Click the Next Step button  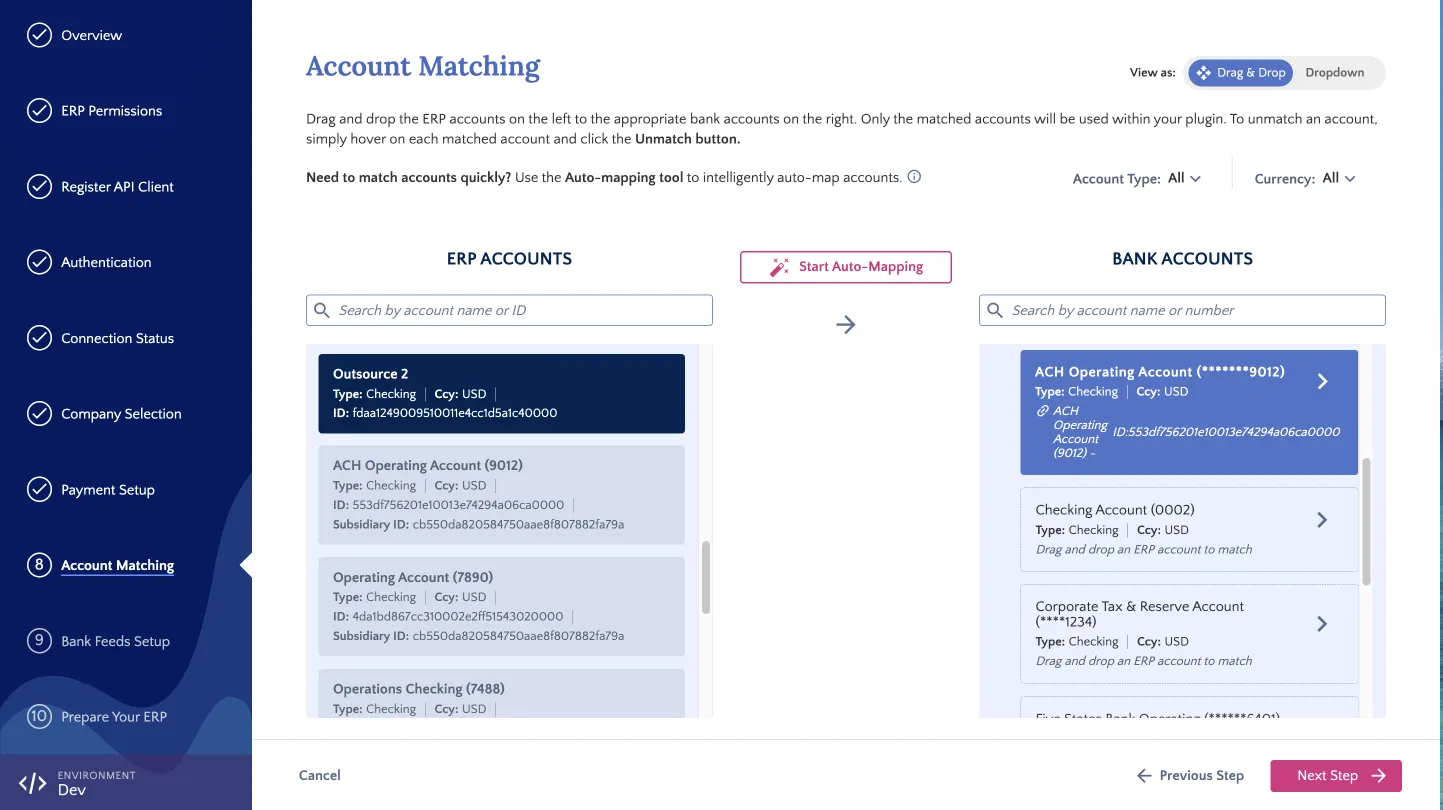click(x=1336, y=776)
